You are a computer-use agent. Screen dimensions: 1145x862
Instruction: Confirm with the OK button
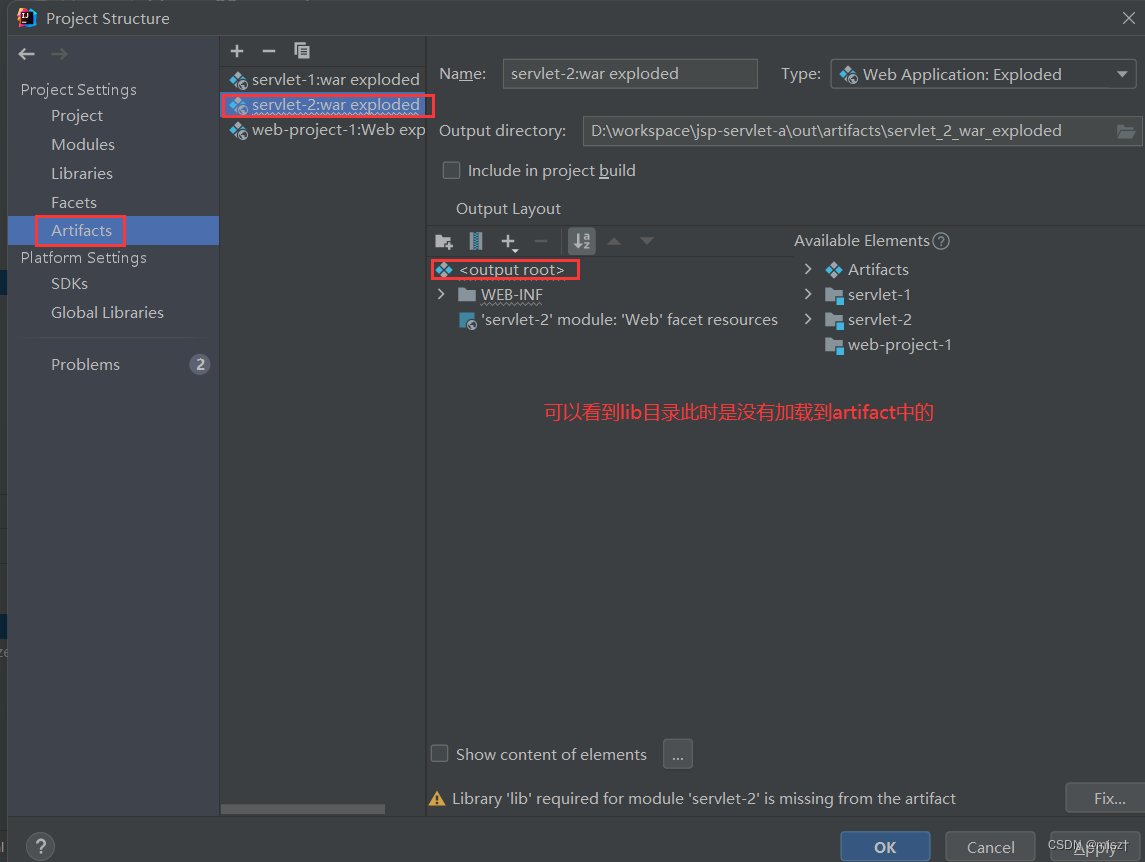[885, 847]
